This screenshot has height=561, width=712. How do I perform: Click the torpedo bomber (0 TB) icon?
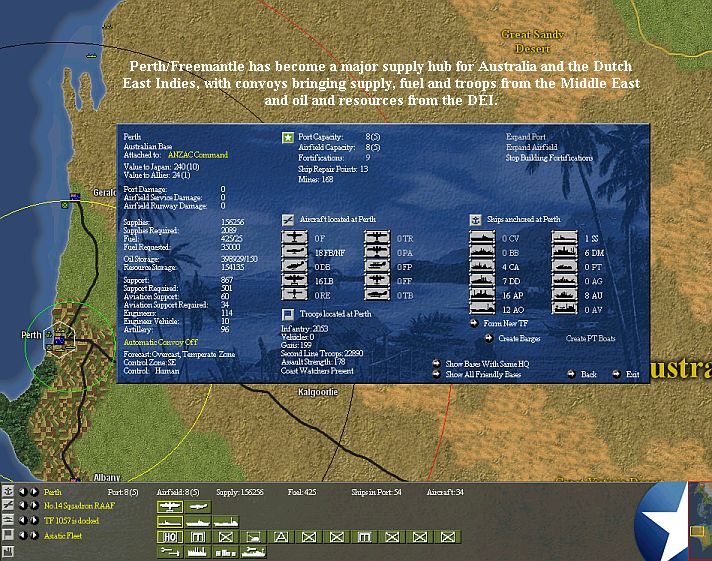coord(377,294)
